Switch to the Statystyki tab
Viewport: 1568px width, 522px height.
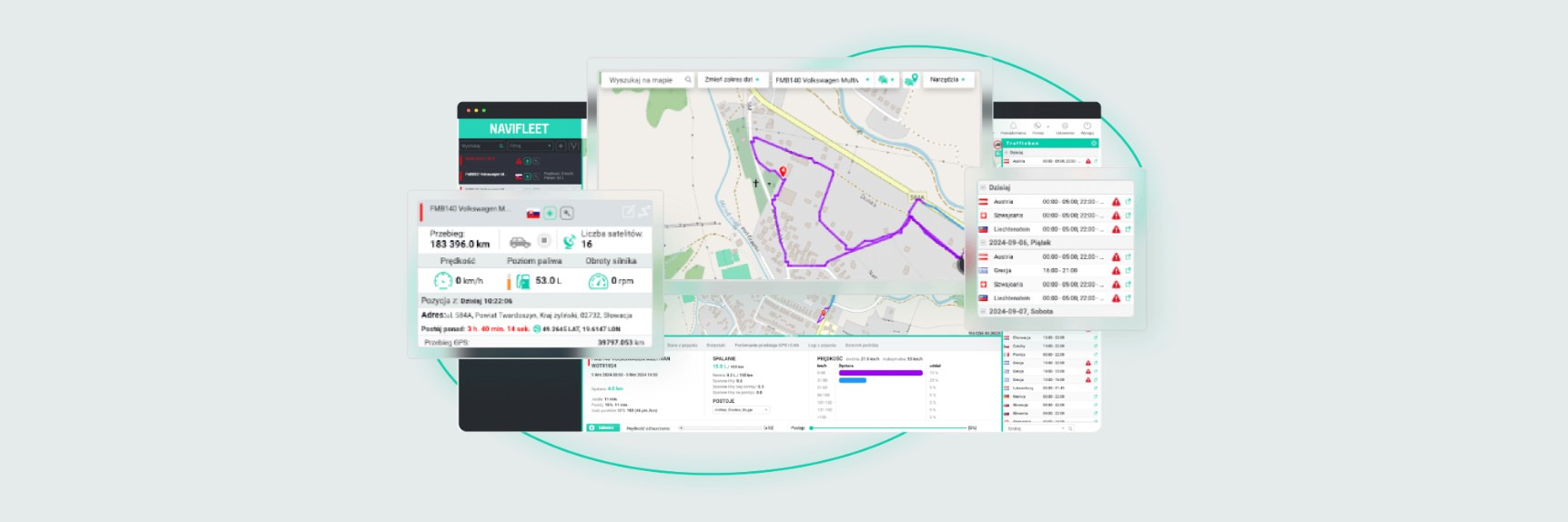pyautogui.click(x=716, y=346)
